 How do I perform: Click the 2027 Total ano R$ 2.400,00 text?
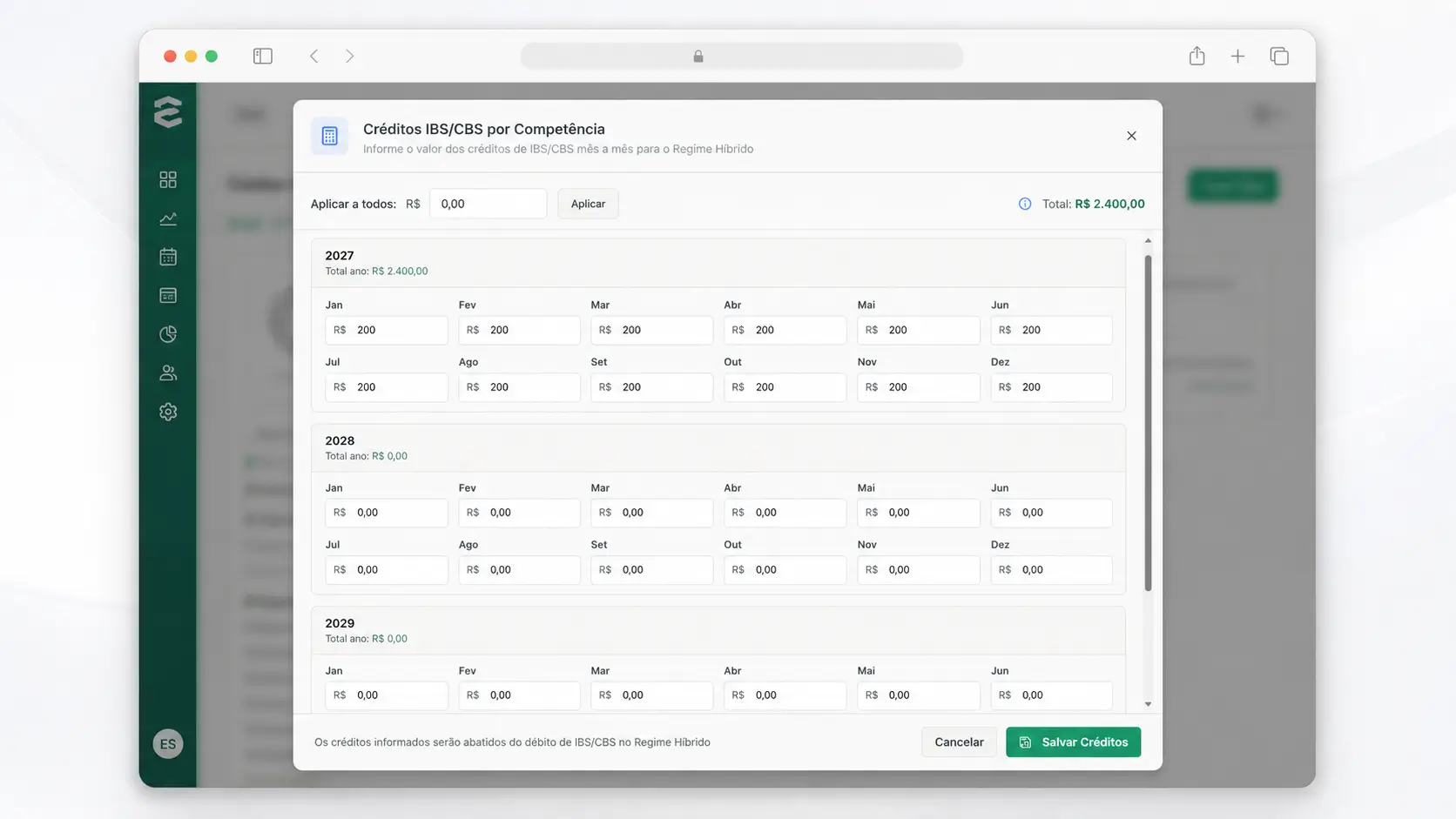coord(376,272)
